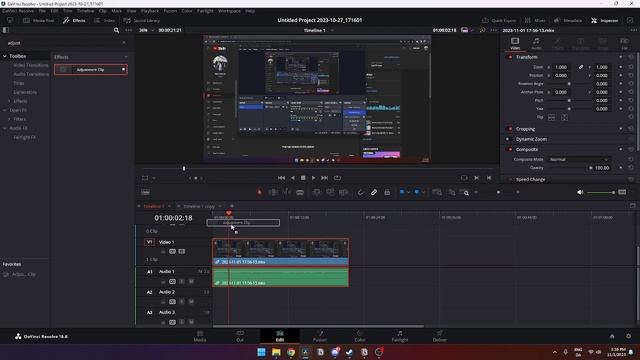Collapse the Audio FX tree
The height and width of the screenshot is (360, 640).
pos(5,128)
